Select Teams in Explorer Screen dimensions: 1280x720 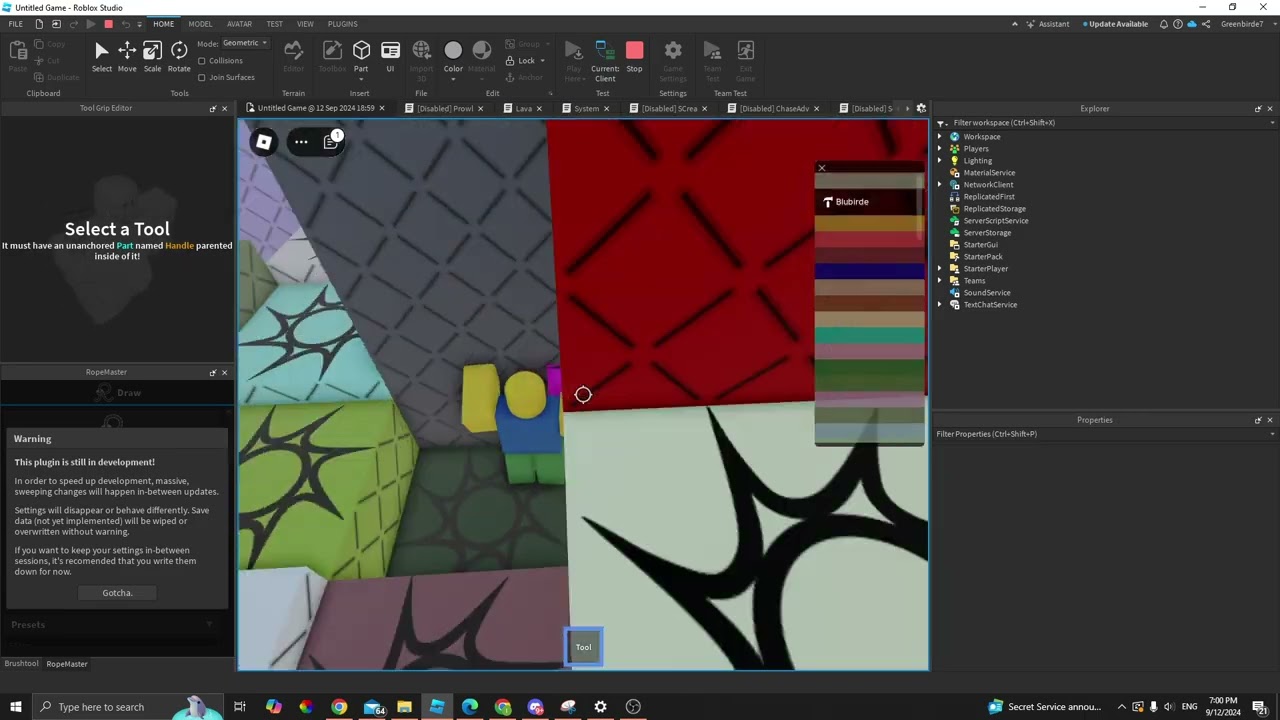coord(974,281)
